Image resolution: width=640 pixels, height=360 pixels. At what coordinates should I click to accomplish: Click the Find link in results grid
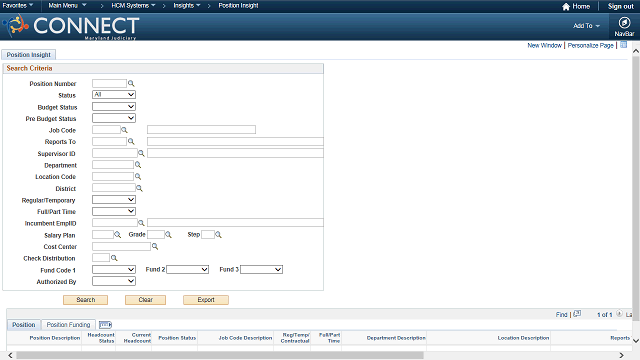(562, 314)
